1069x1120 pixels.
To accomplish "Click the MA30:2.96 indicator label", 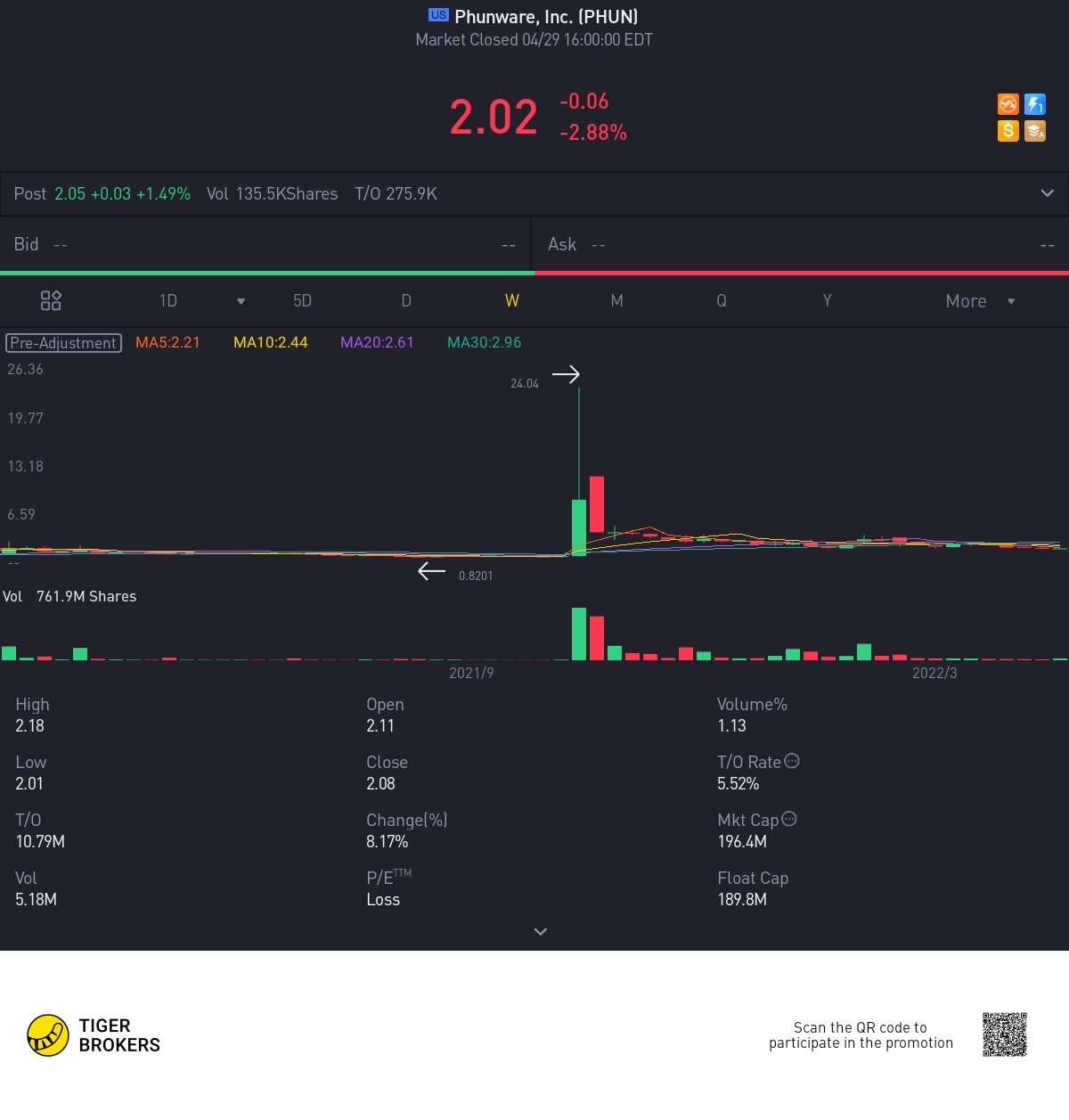I will (x=485, y=342).
